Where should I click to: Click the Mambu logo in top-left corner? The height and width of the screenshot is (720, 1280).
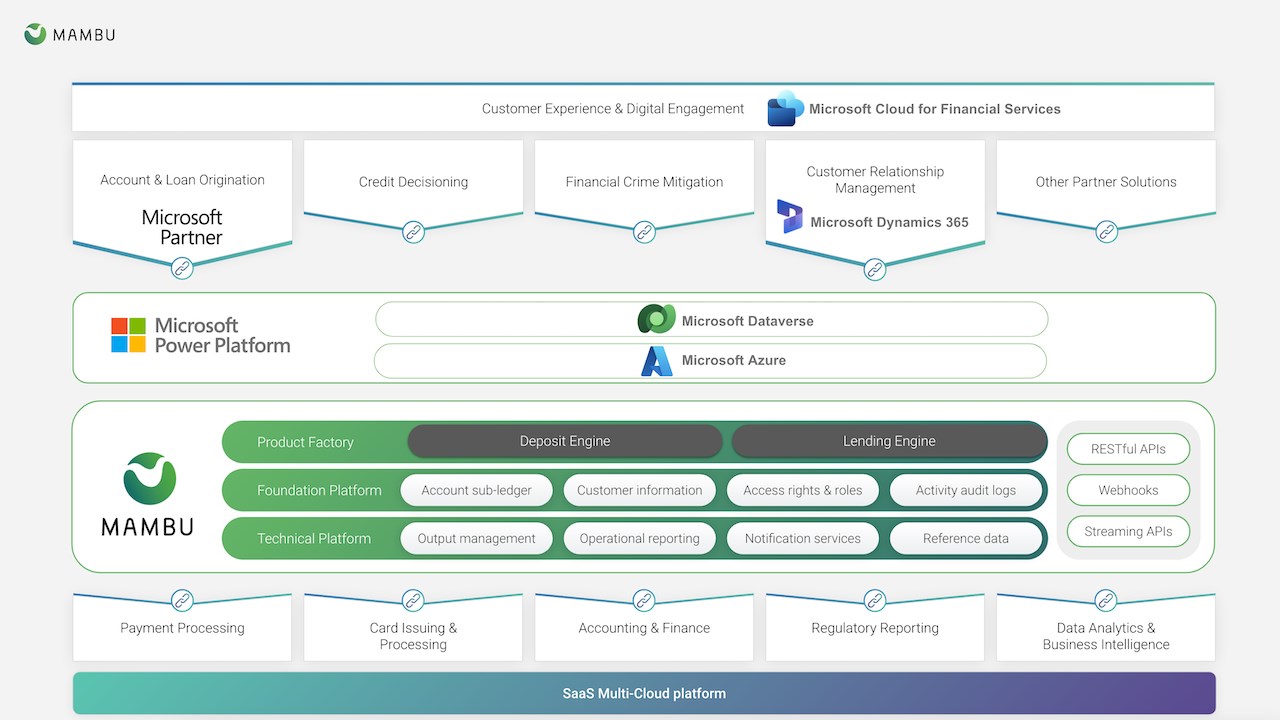(70, 34)
